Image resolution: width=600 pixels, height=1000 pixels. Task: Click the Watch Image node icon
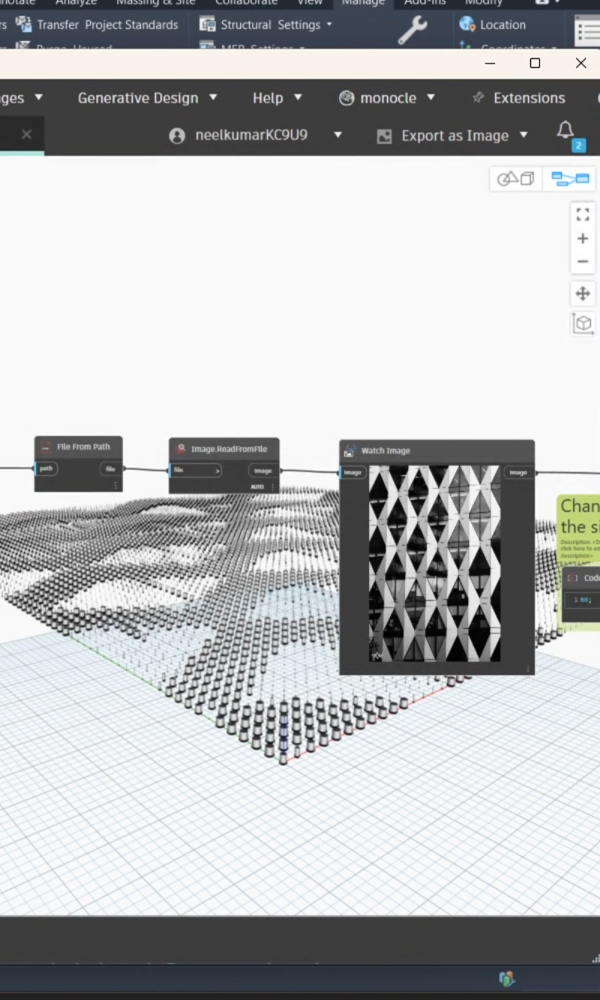coord(349,451)
